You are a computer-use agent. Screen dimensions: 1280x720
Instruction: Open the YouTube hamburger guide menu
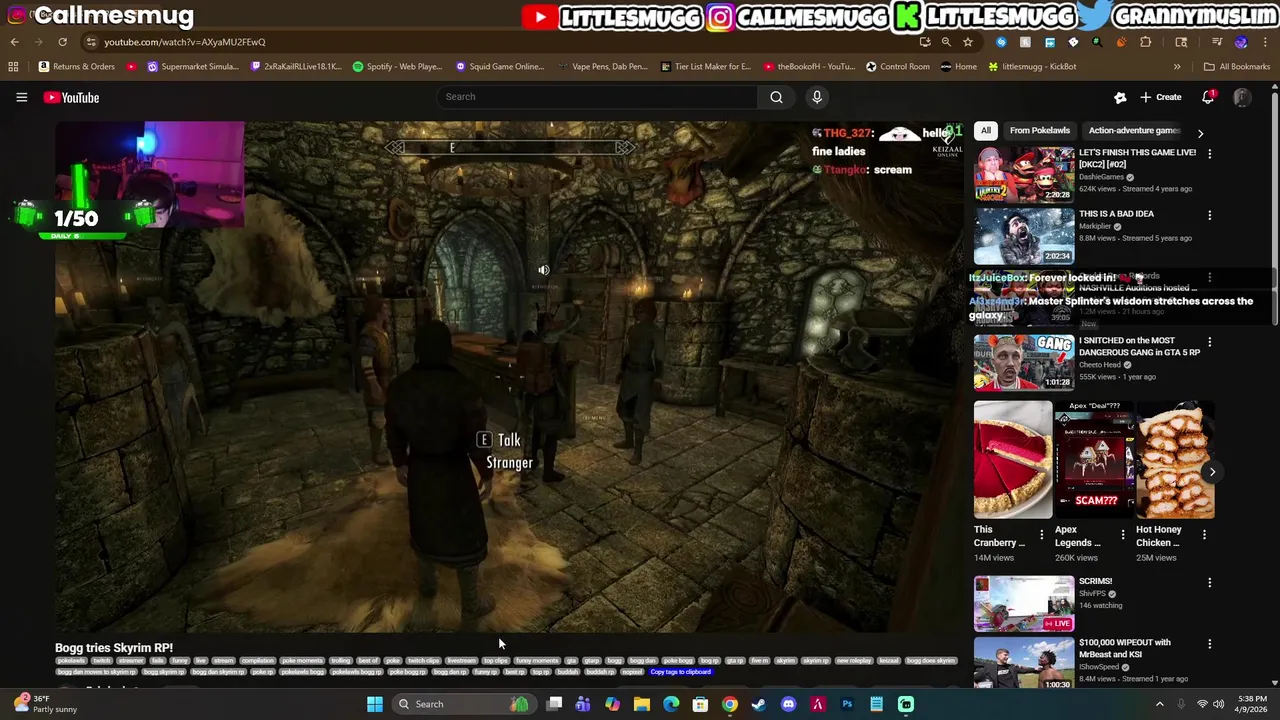point(21,97)
